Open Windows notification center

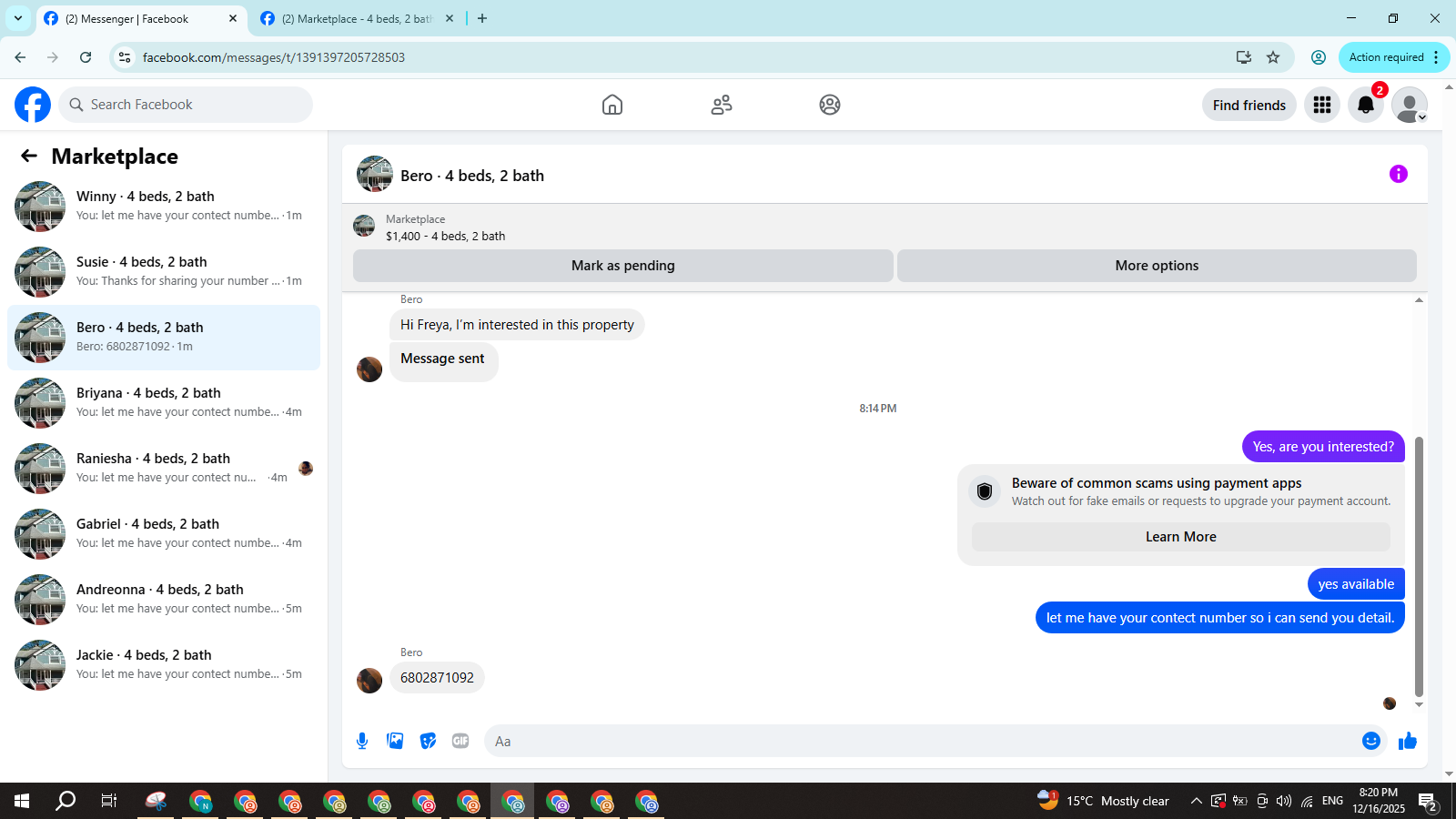pyautogui.click(x=1428, y=802)
